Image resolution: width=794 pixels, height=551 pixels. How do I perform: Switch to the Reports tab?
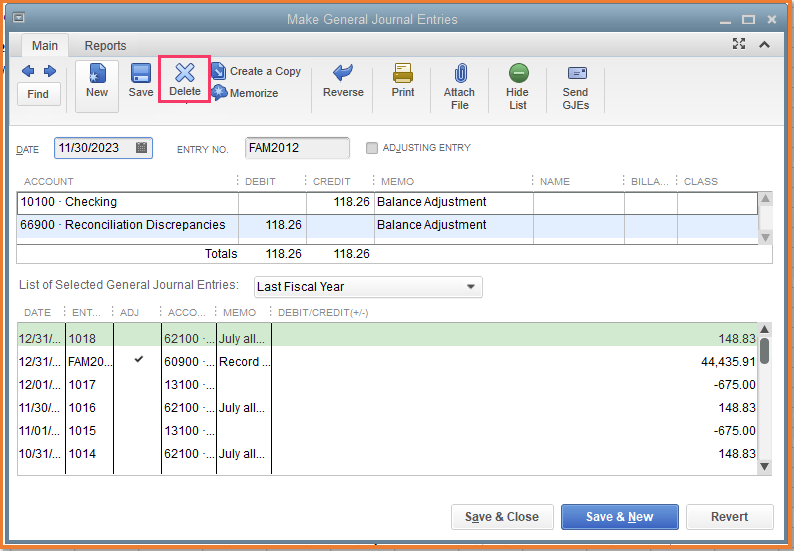(x=105, y=46)
